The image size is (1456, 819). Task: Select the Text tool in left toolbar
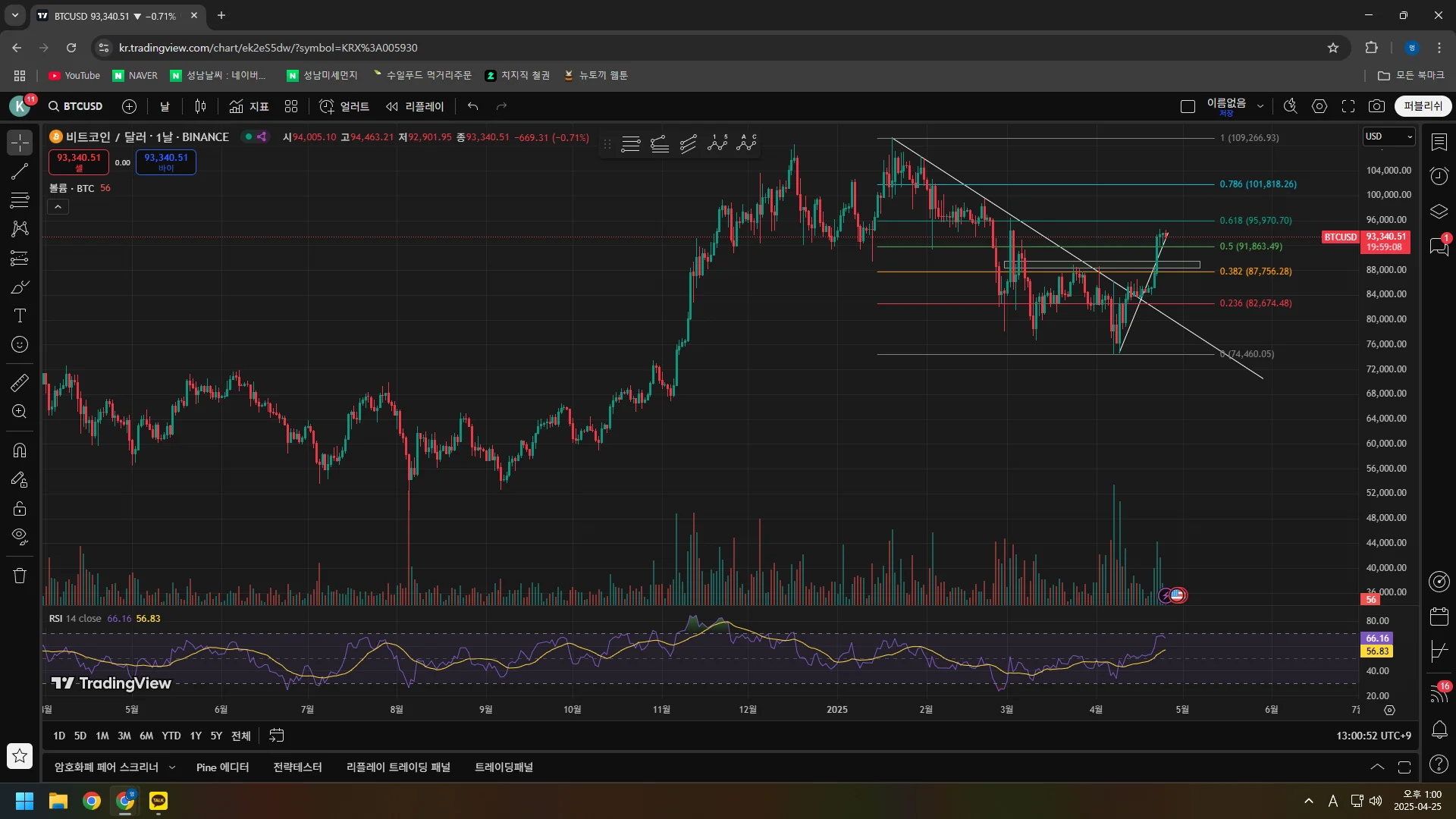(20, 315)
